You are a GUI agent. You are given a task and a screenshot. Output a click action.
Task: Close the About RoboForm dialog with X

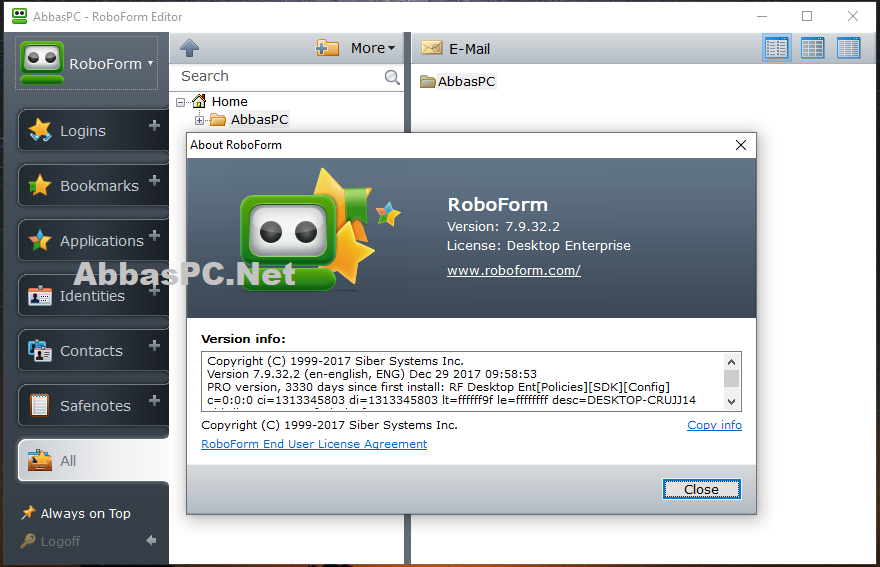pyautogui.click(x=741, y=145)
